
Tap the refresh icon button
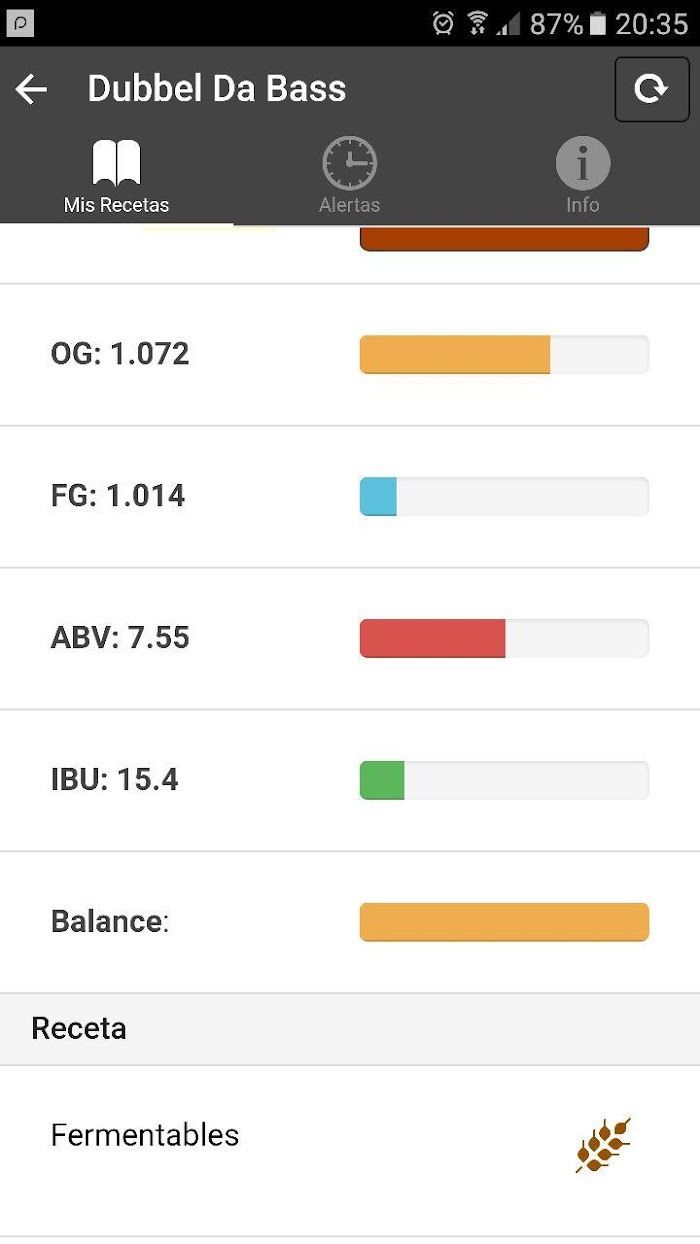[x=651, y=90]
